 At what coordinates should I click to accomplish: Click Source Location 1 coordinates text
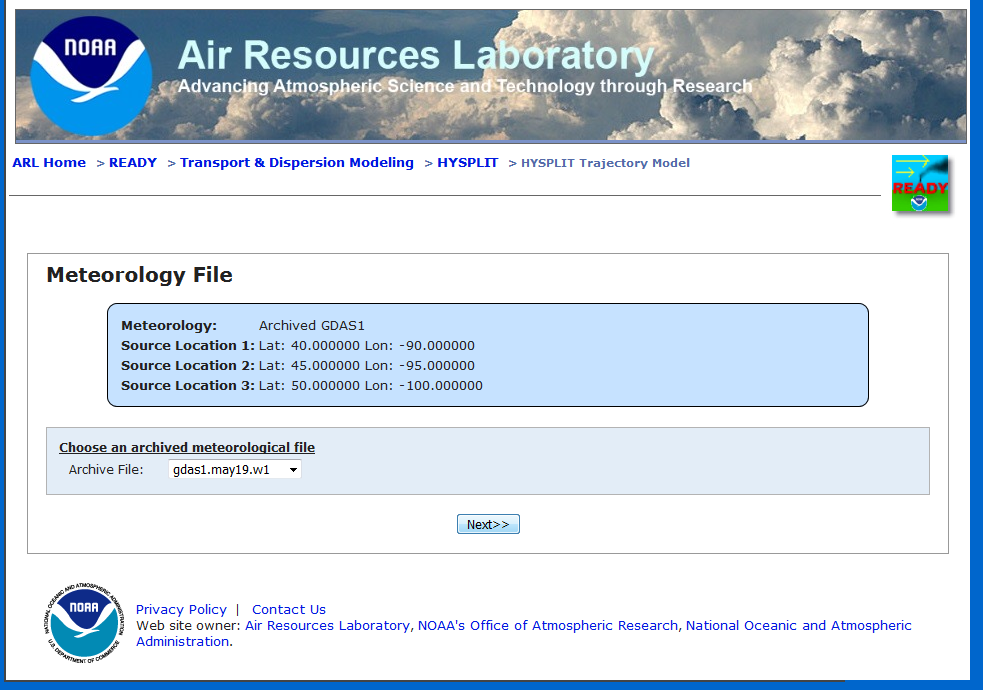[367, 345]
